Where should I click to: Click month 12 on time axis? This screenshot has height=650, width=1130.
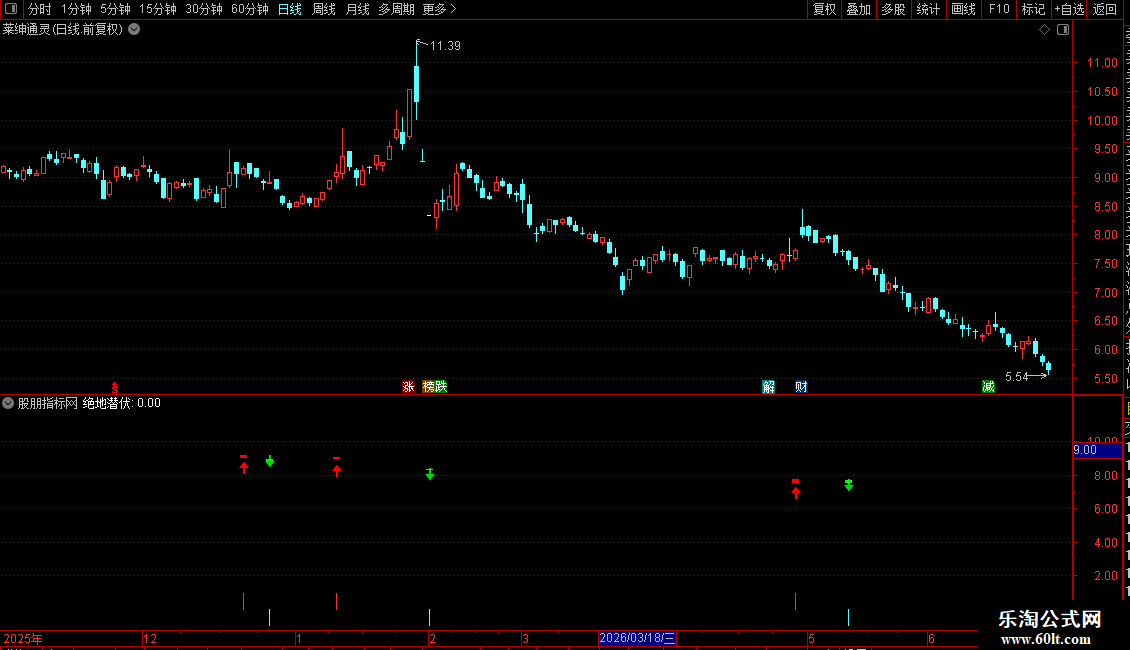click(150, 638)
